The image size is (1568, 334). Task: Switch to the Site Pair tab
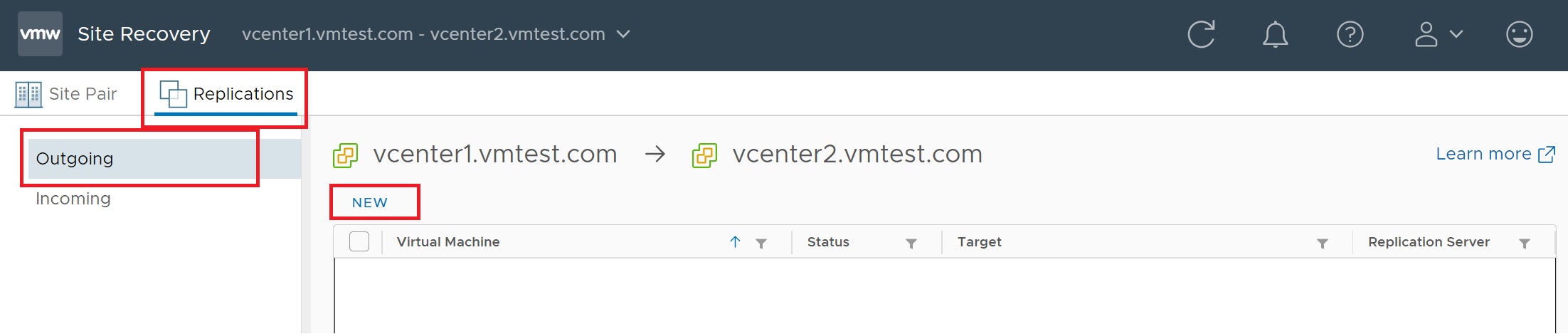[67, 94]
